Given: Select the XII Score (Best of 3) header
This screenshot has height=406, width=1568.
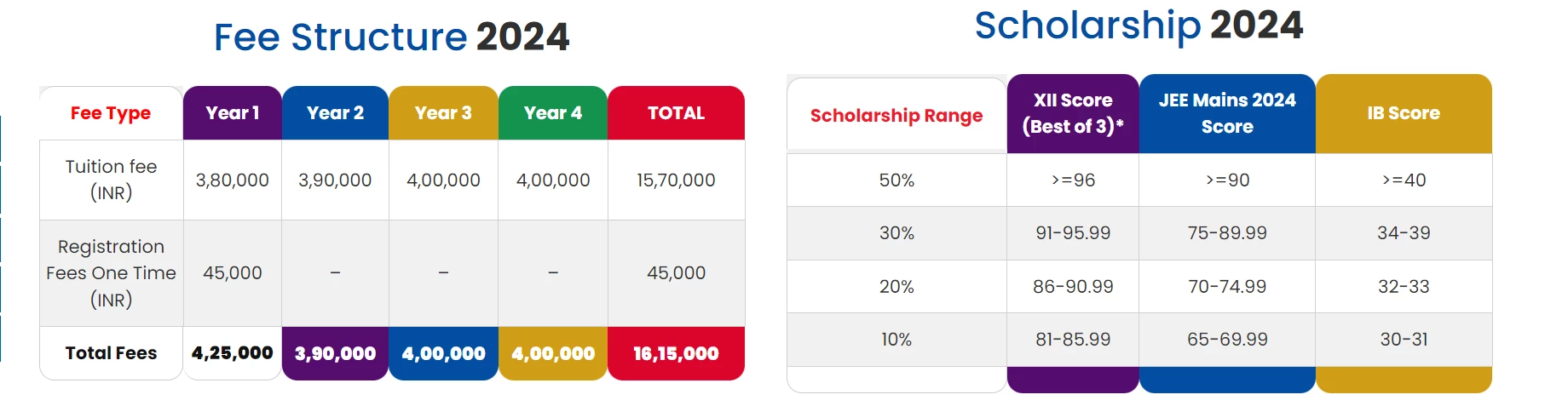Looking at the screenshot, I should tap(1073, 113).
